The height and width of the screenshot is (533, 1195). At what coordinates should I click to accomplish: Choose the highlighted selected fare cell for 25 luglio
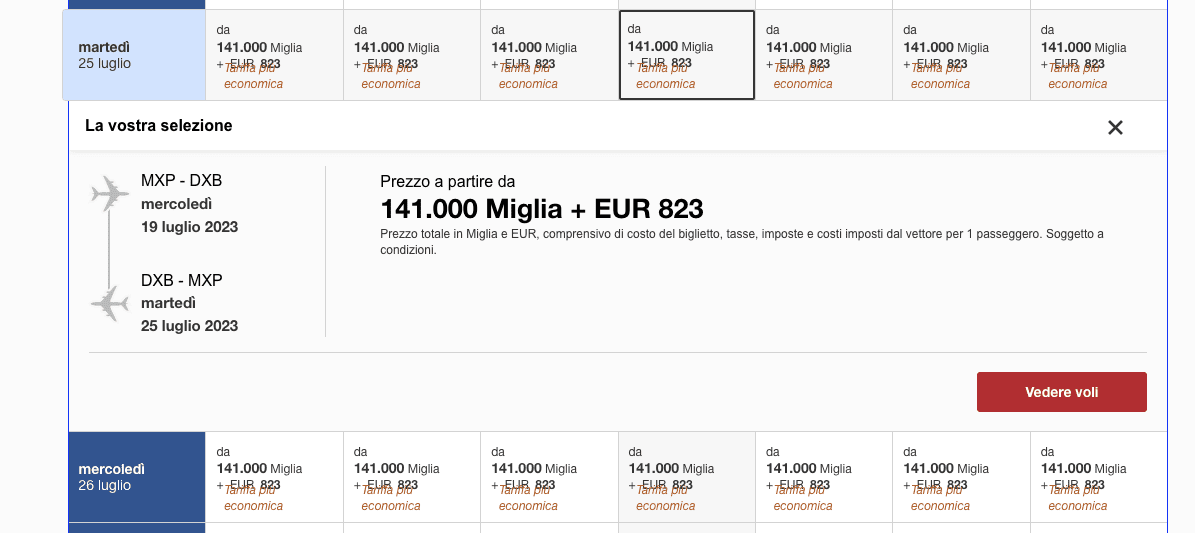pos(687,55)
